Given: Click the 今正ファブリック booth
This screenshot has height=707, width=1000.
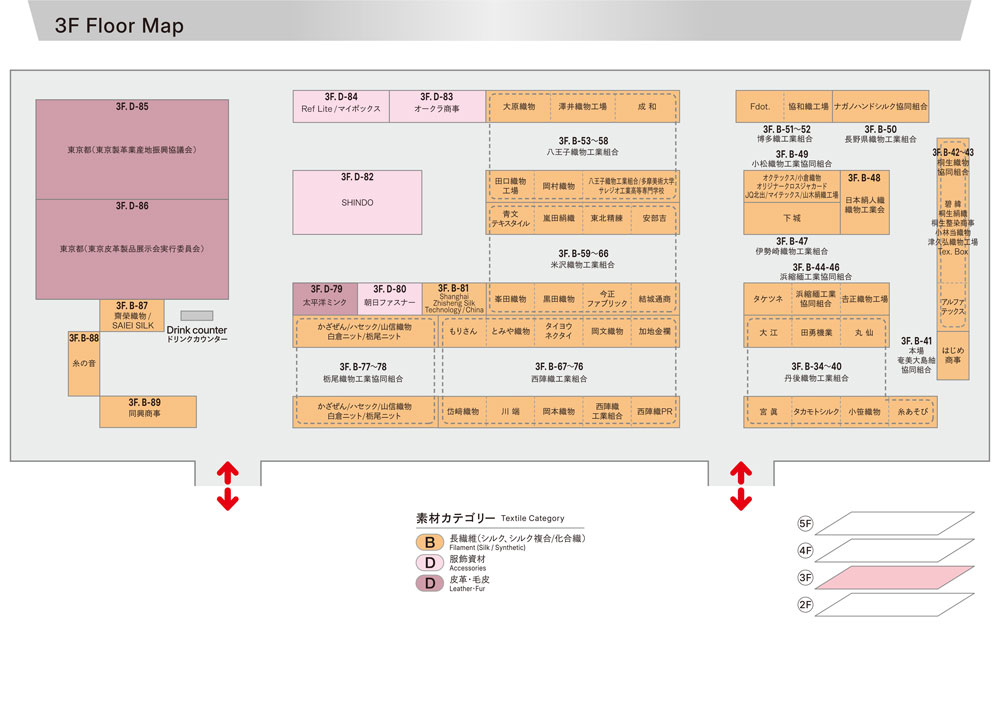Looking at the screenshot, I should pyautogui.click(x=607, y=299).
